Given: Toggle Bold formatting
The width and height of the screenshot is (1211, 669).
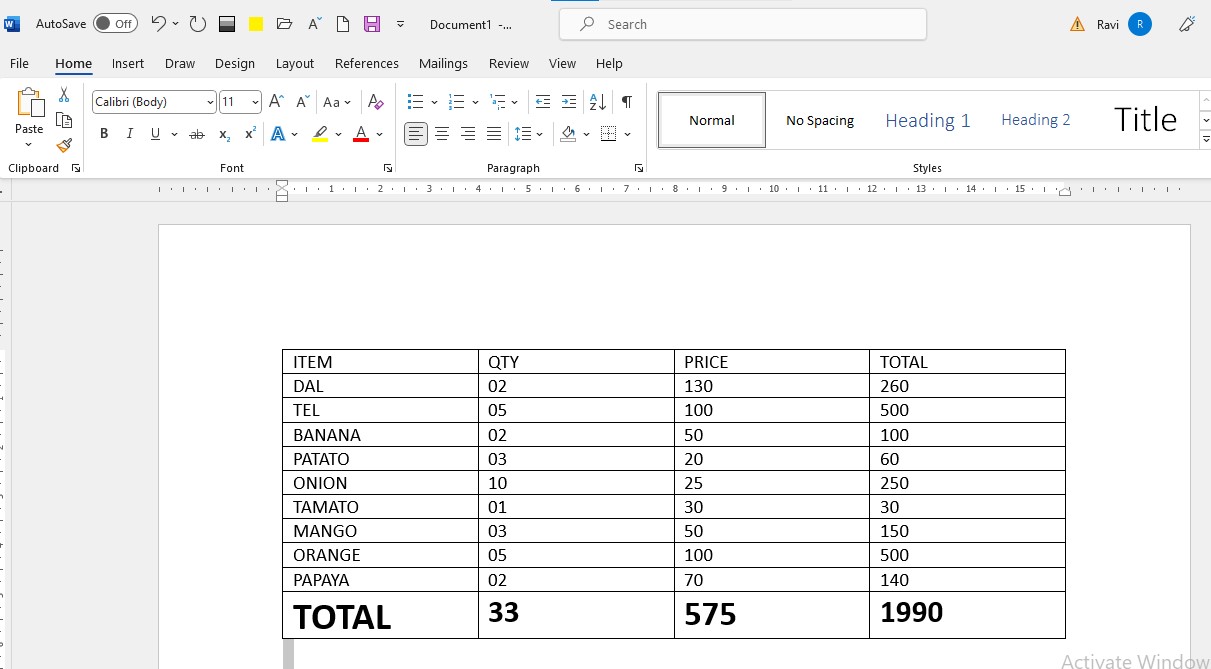Looking at the screenshot, I should [x=104, y=134].
